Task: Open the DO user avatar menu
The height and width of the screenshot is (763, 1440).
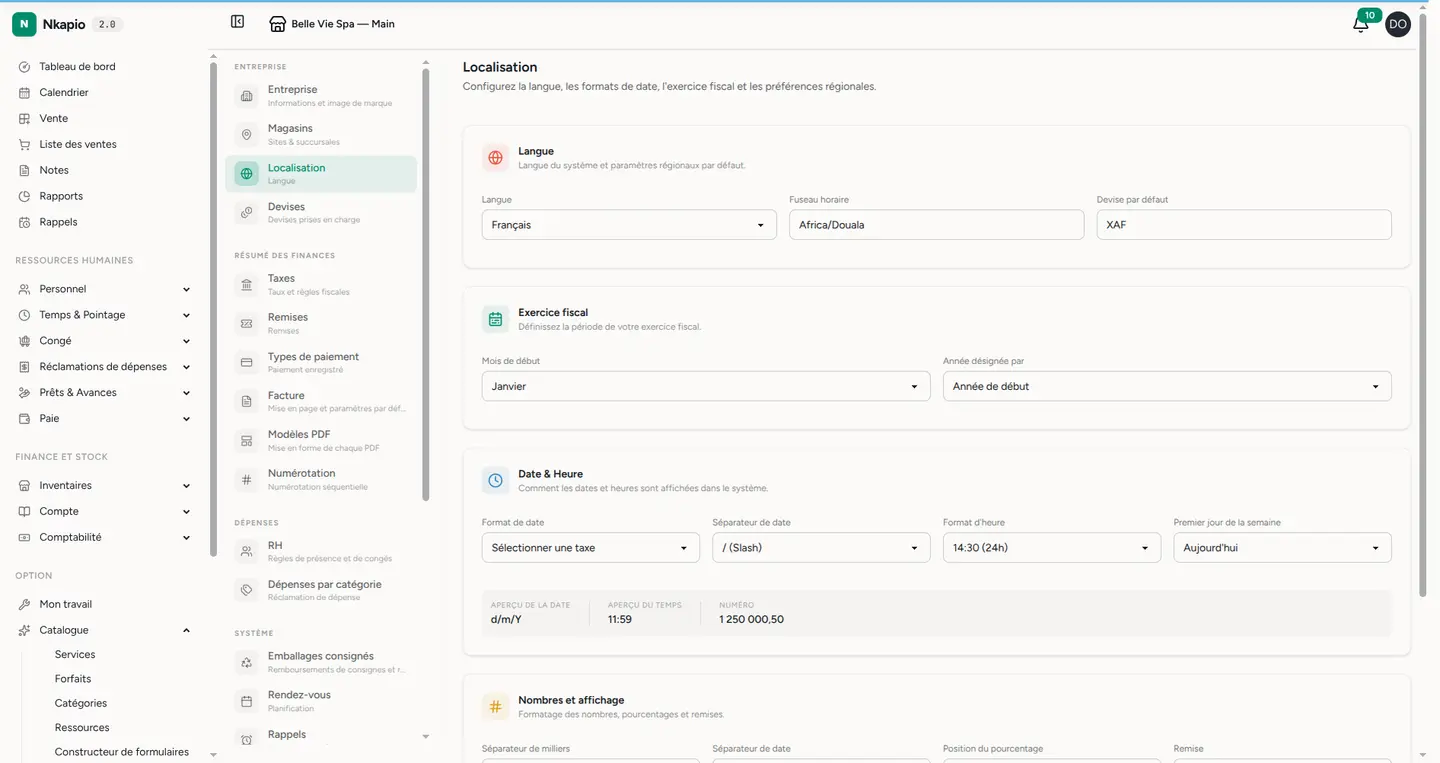Action: point(1398,25)
